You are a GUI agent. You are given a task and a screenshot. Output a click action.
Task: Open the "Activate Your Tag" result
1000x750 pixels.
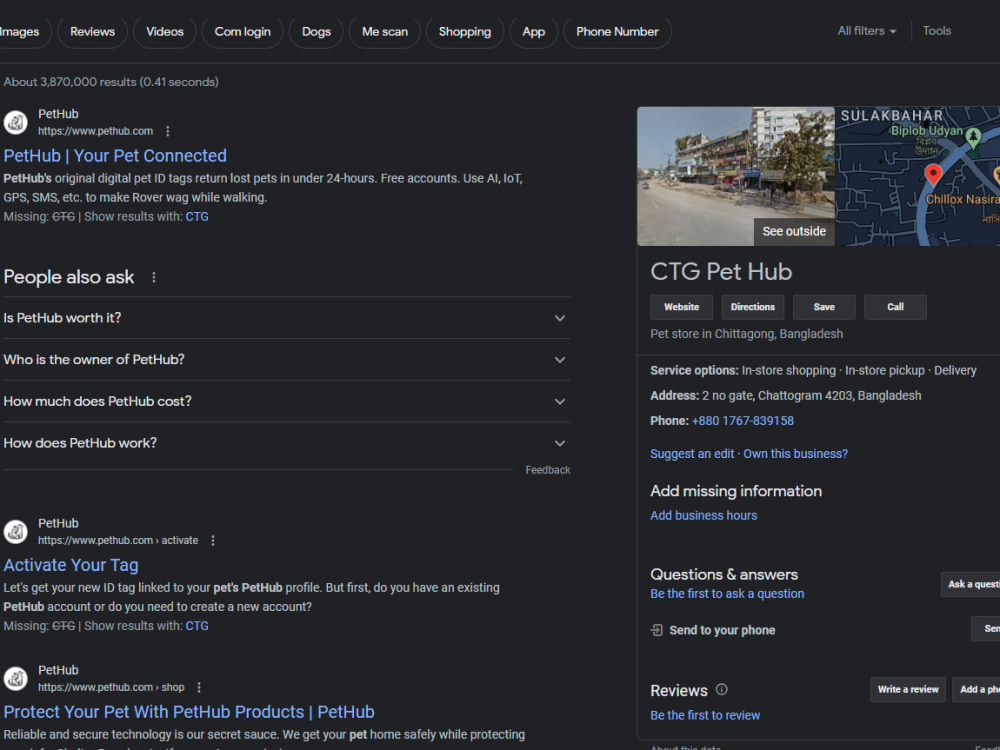(71, 565)
